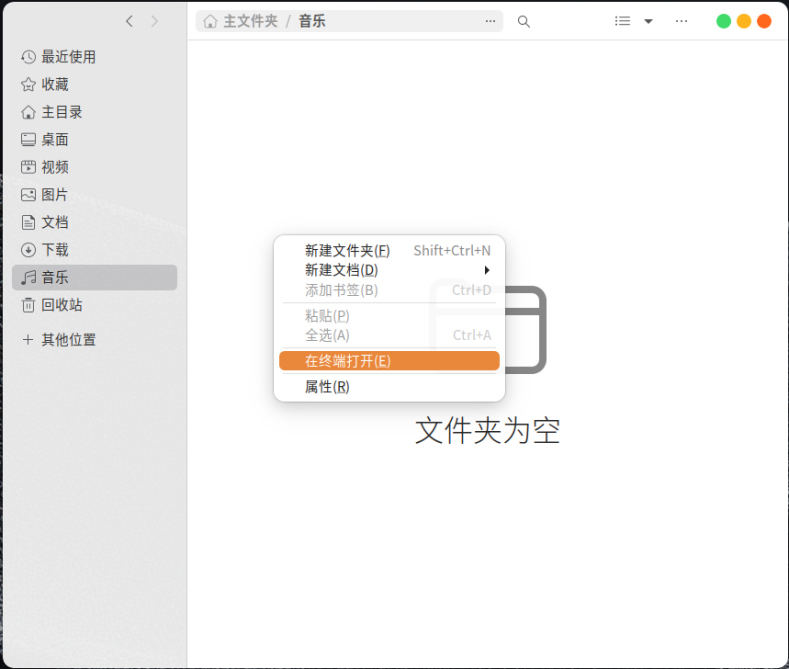Click the green window control button
The image size is (789, 669).
(x=724, y=21)
